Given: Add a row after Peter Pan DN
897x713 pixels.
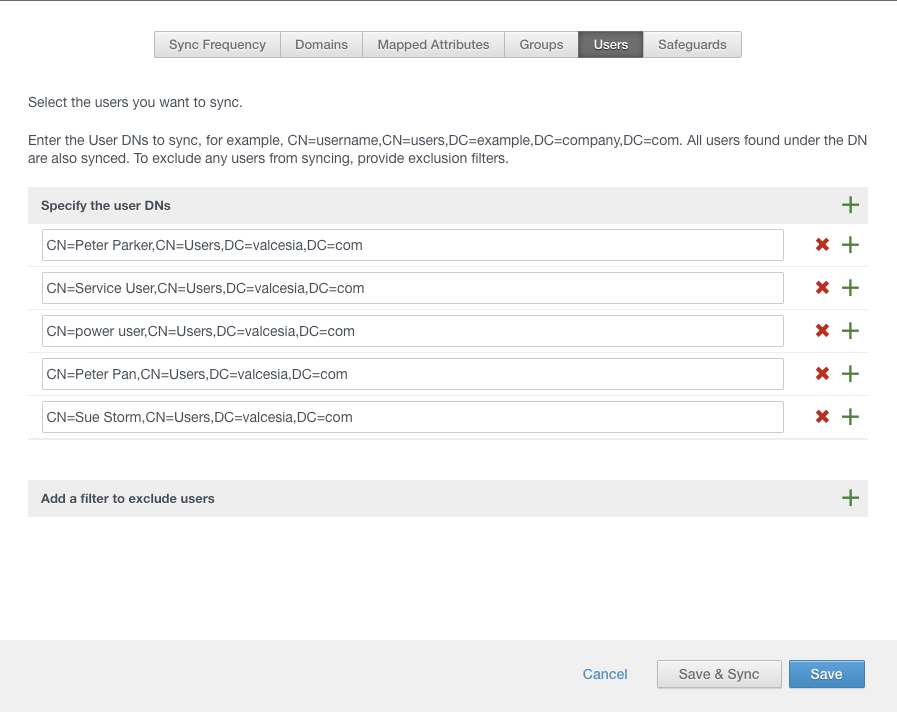Looking at the screenshot, I should (850, 374).
